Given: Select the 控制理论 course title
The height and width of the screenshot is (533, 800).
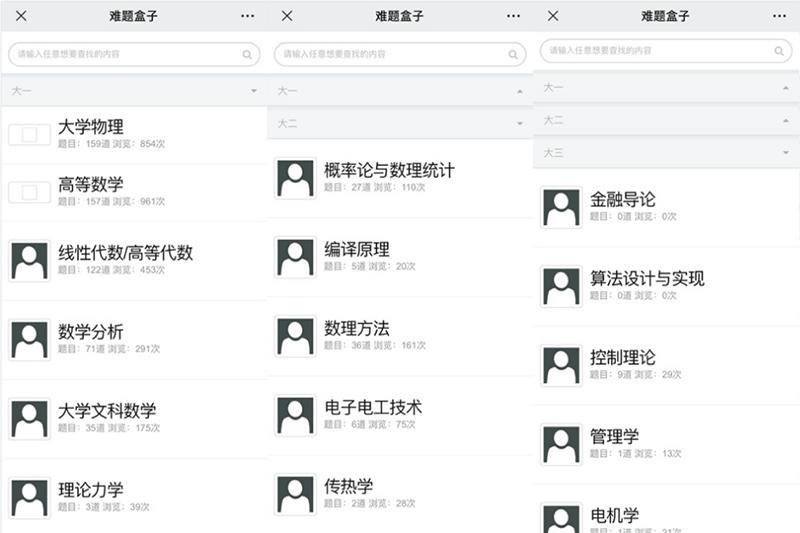Looking at the screenshot, I should (x=623, y=357).
